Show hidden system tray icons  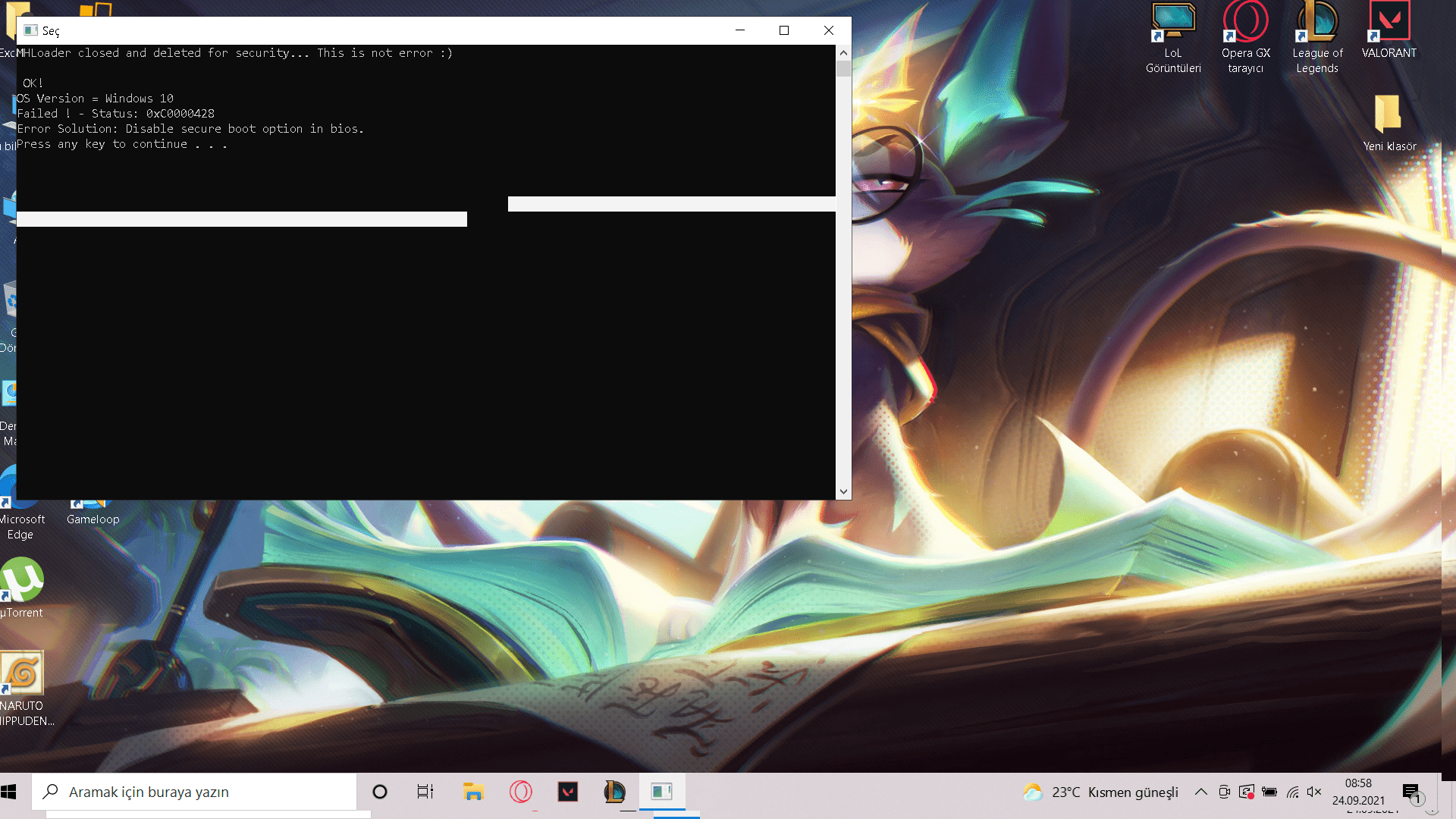[x=1201, y=792]
